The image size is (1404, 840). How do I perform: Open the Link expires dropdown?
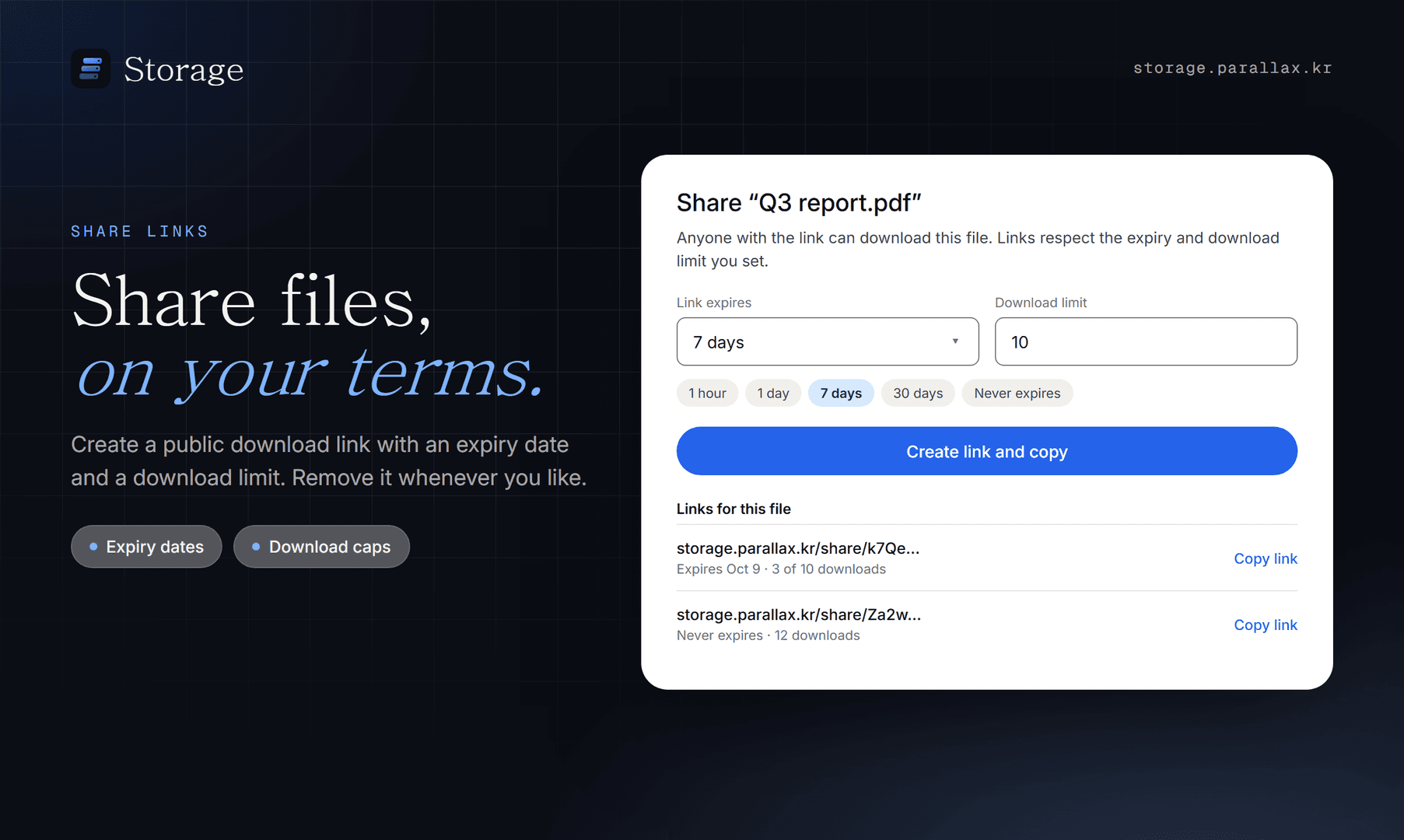coord(827,341)
